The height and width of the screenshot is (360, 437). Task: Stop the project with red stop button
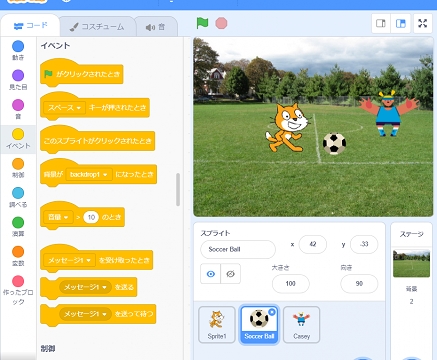point(221,23)
